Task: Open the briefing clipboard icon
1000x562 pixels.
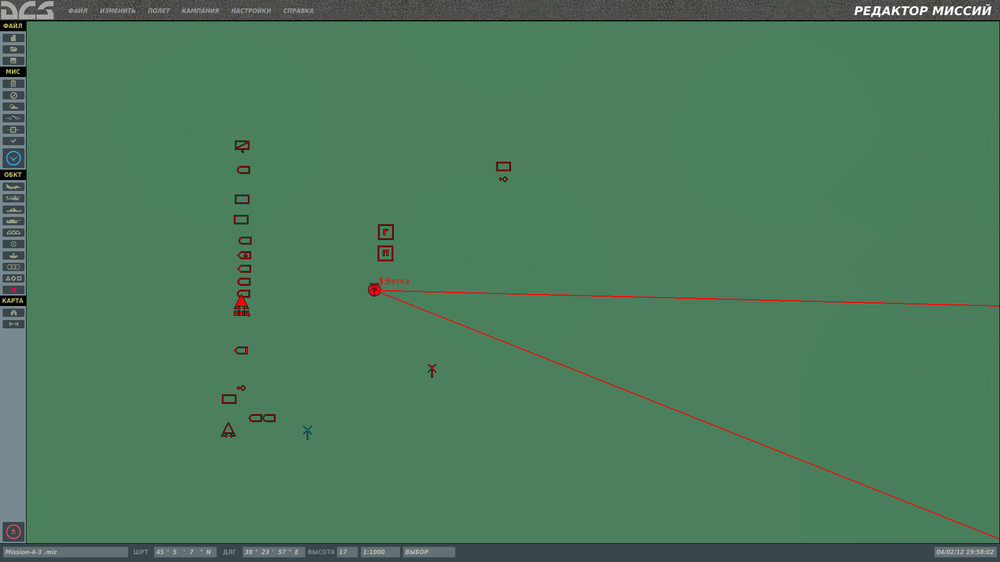Action: [13, 84]
